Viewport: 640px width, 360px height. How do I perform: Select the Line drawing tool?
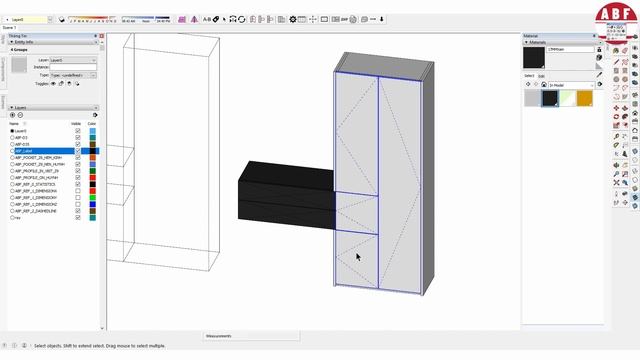[x=616, y=62]
